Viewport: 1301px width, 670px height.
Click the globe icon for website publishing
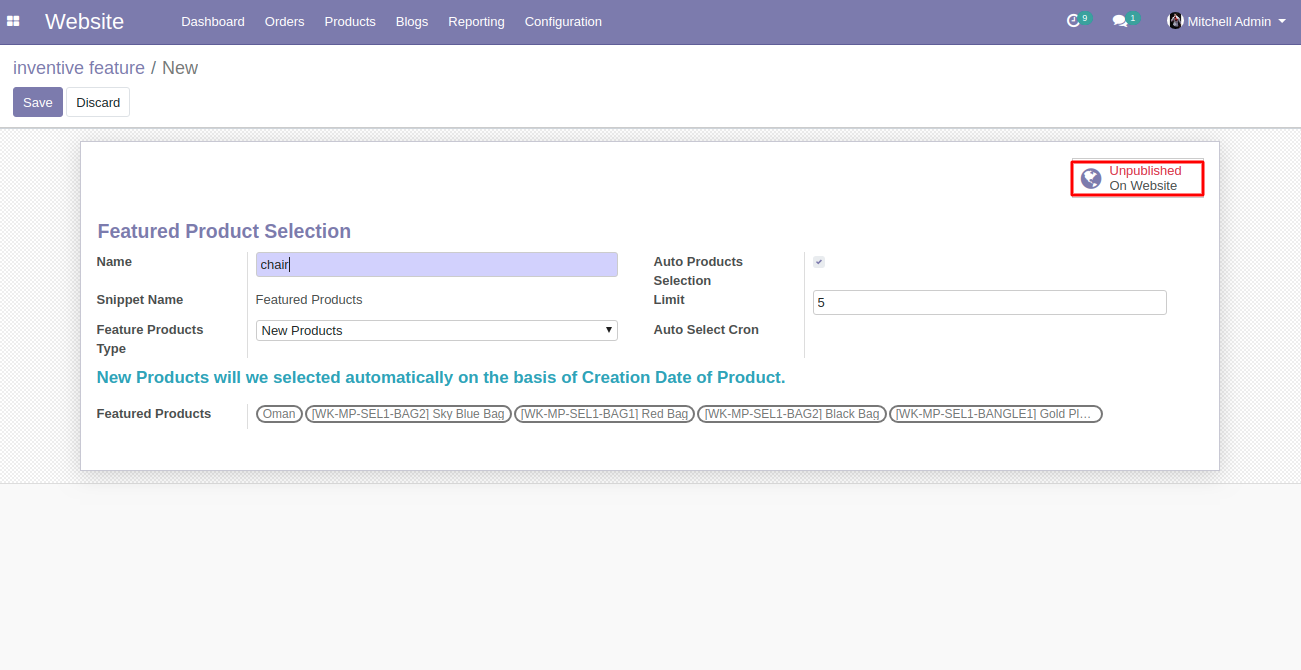(1091, 179)
